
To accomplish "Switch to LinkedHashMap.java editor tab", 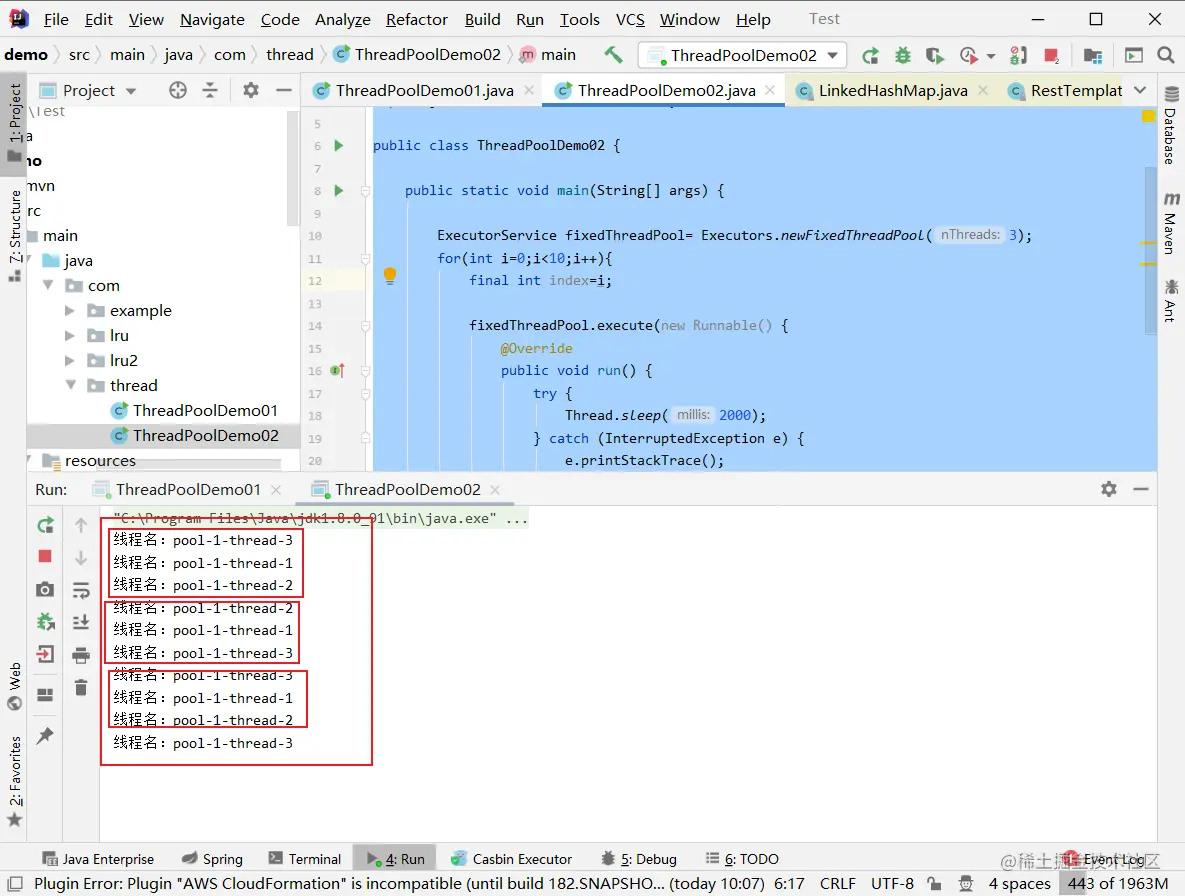I will [x=892, y=91].
